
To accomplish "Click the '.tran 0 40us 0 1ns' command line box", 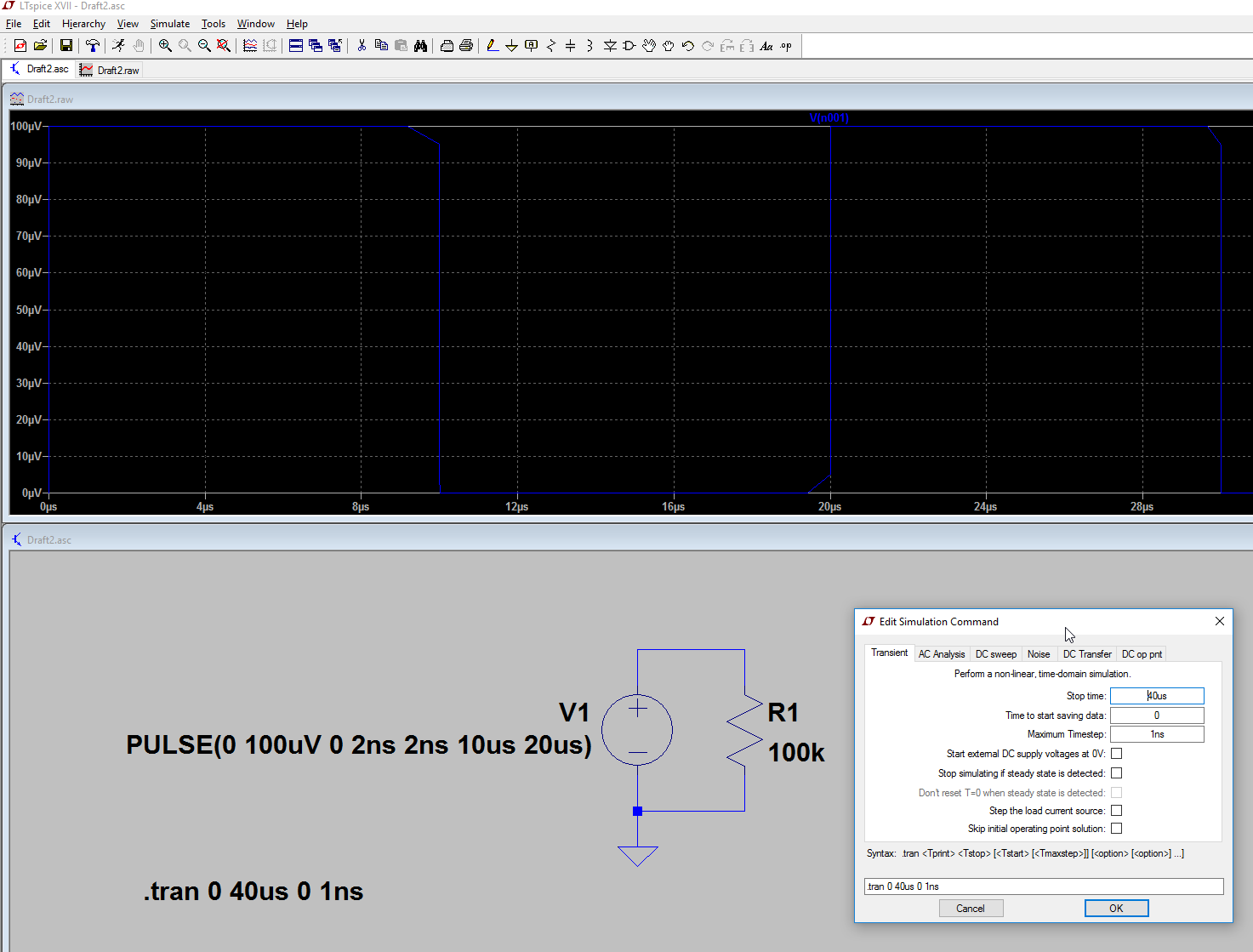I will [1044, 886].
